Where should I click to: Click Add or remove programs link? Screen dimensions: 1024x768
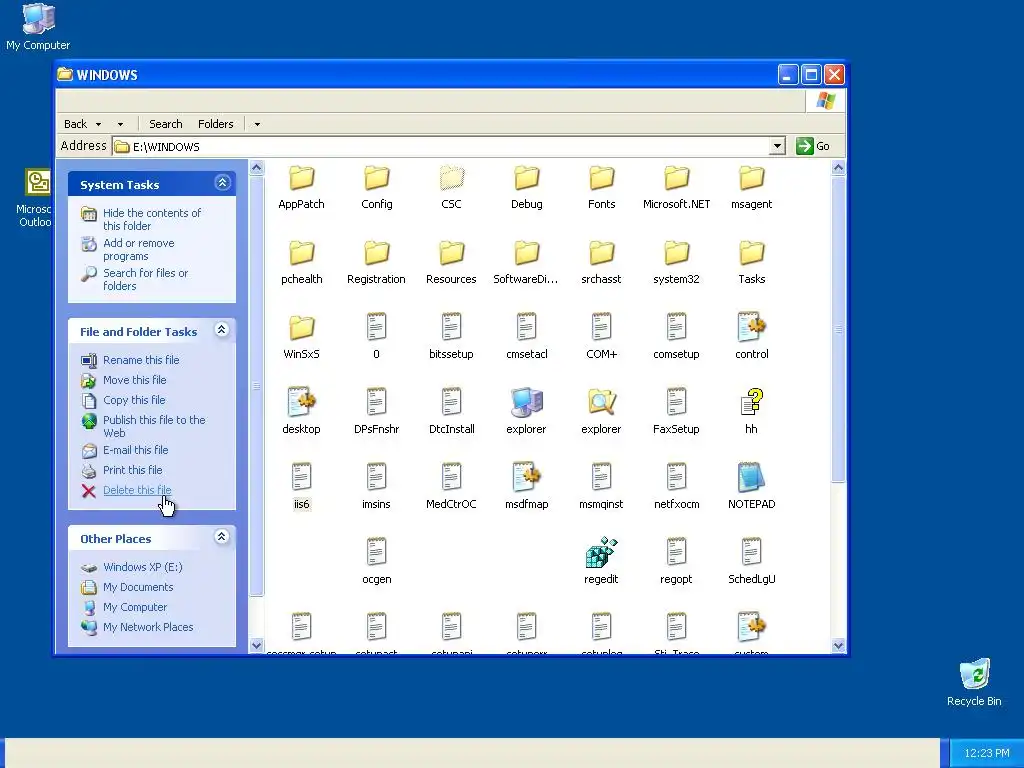(x=138, y=249)
